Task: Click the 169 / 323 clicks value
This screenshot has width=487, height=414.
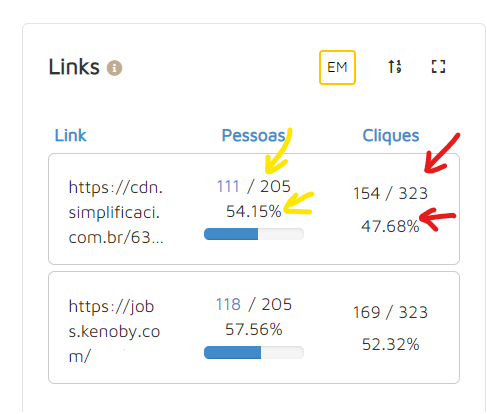Action: [x=390, y=312]
